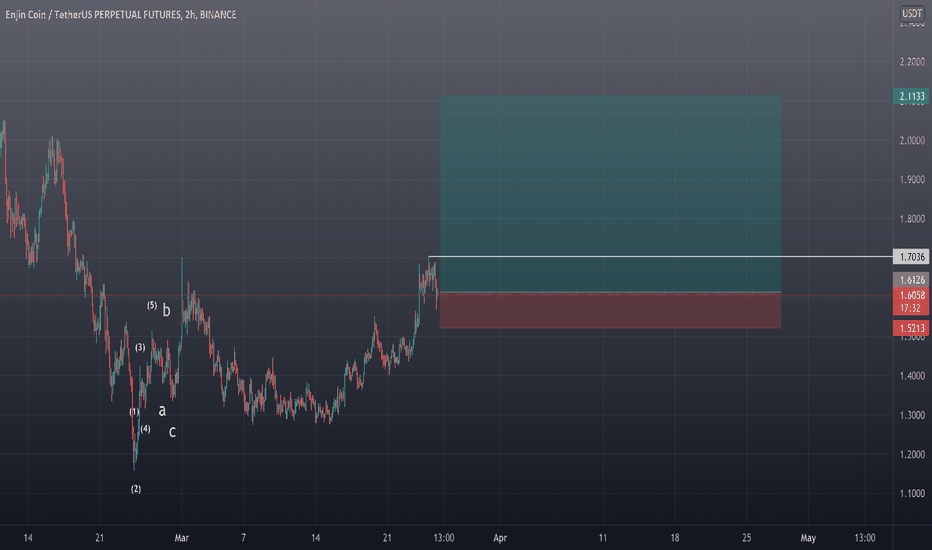Click the wave label (3)
932x550 pixels.
[140, 347]
